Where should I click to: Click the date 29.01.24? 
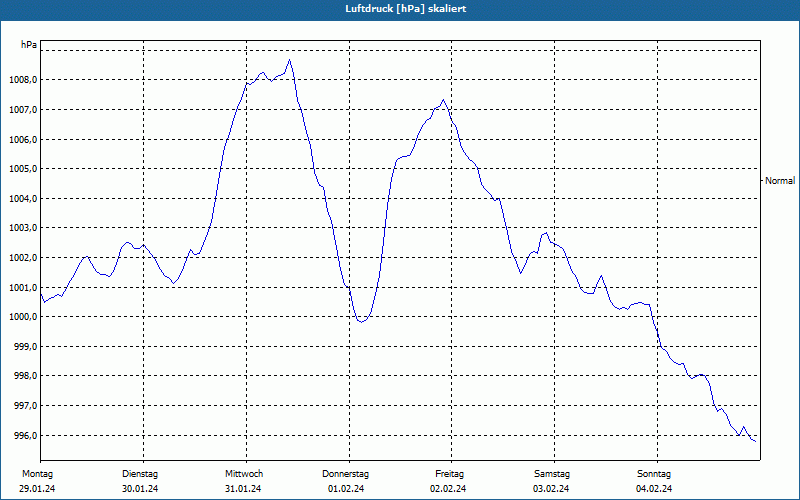tap(37, 489)
